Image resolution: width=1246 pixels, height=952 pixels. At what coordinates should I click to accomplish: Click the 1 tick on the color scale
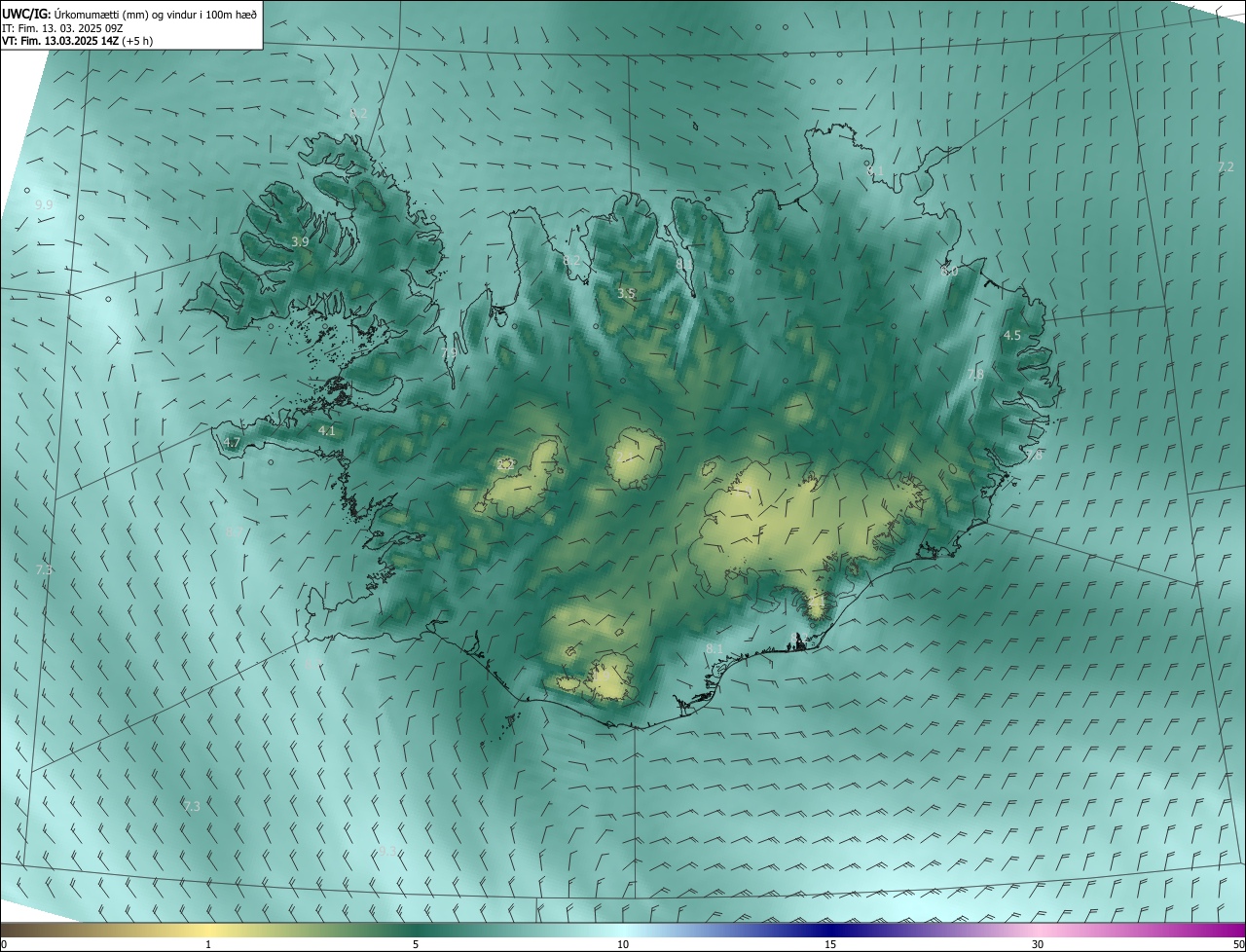tap(208, 945)
